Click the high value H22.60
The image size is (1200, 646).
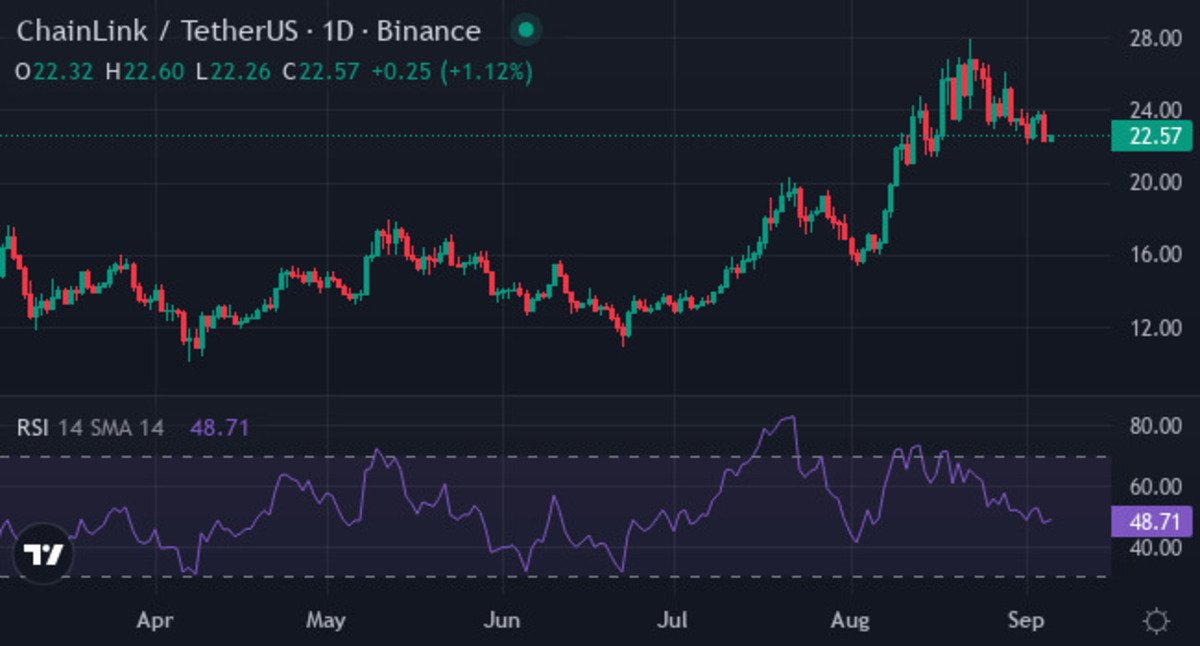click(144, 72)
